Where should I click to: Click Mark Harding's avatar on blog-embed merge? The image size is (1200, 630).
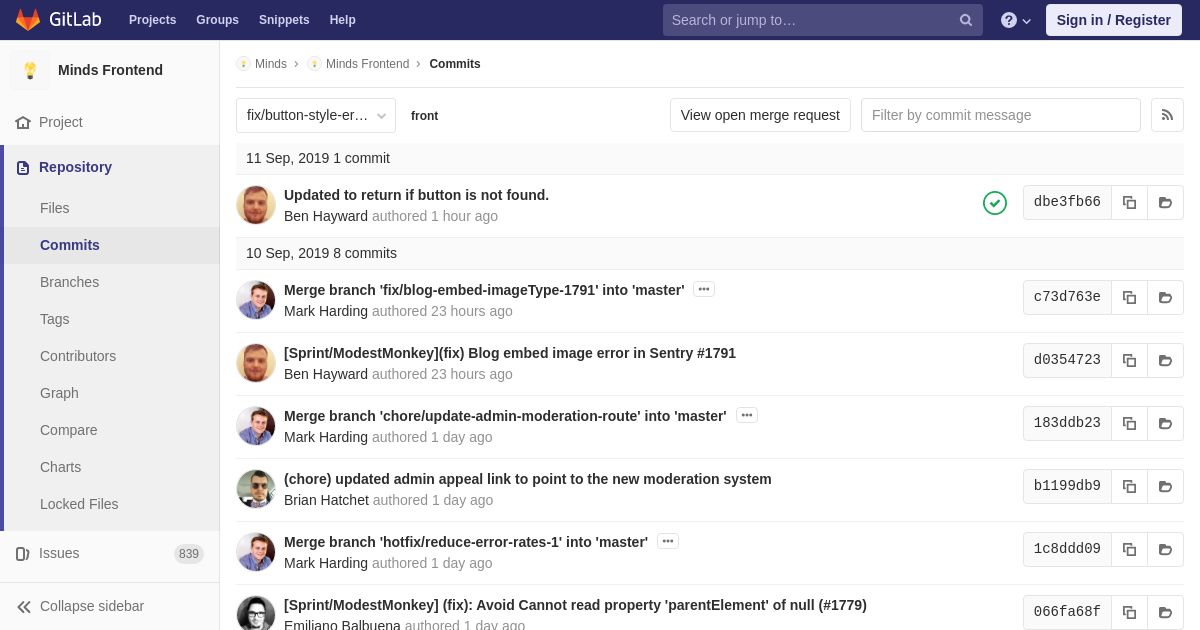point(256,300)
